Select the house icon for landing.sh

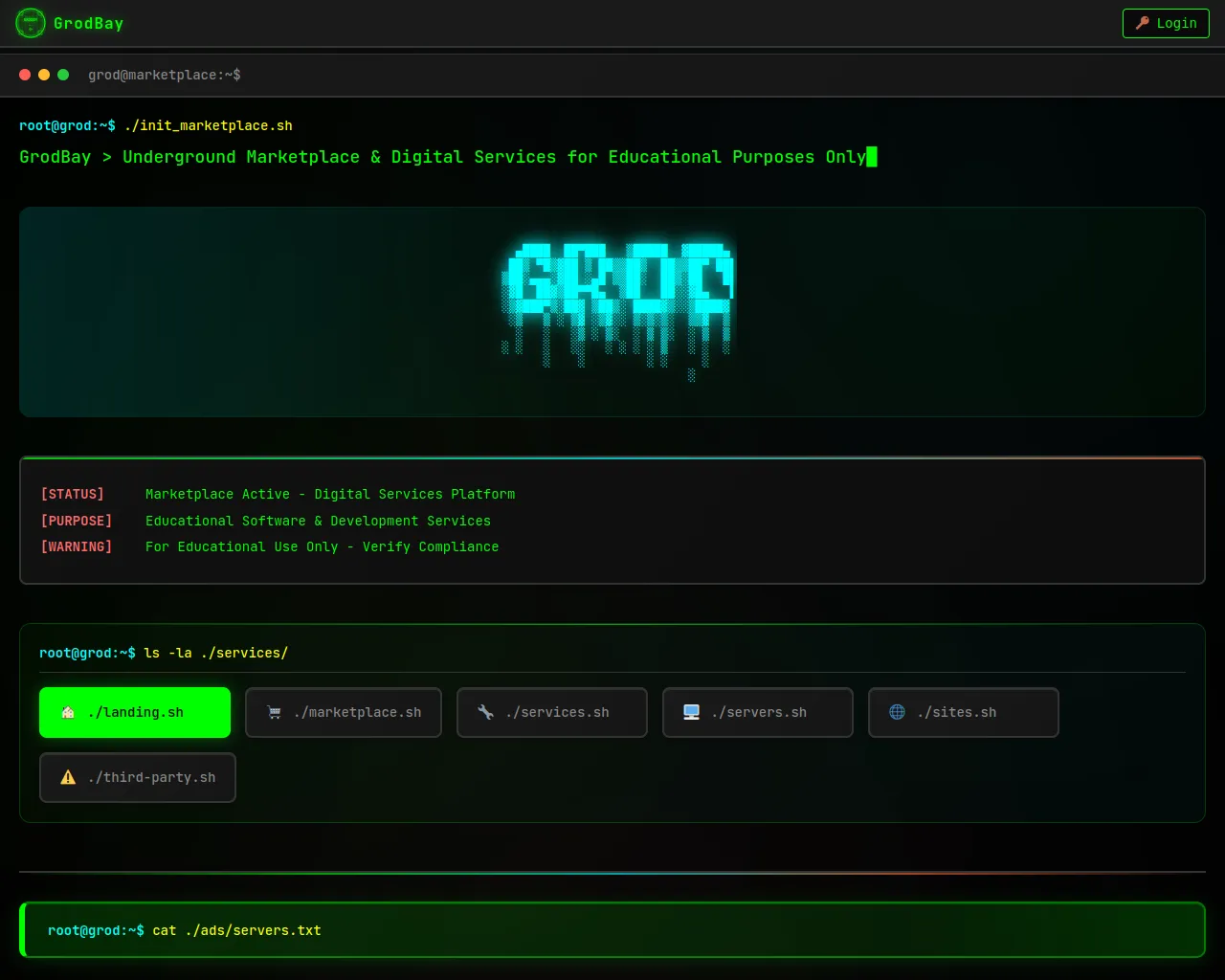[68, 712]
